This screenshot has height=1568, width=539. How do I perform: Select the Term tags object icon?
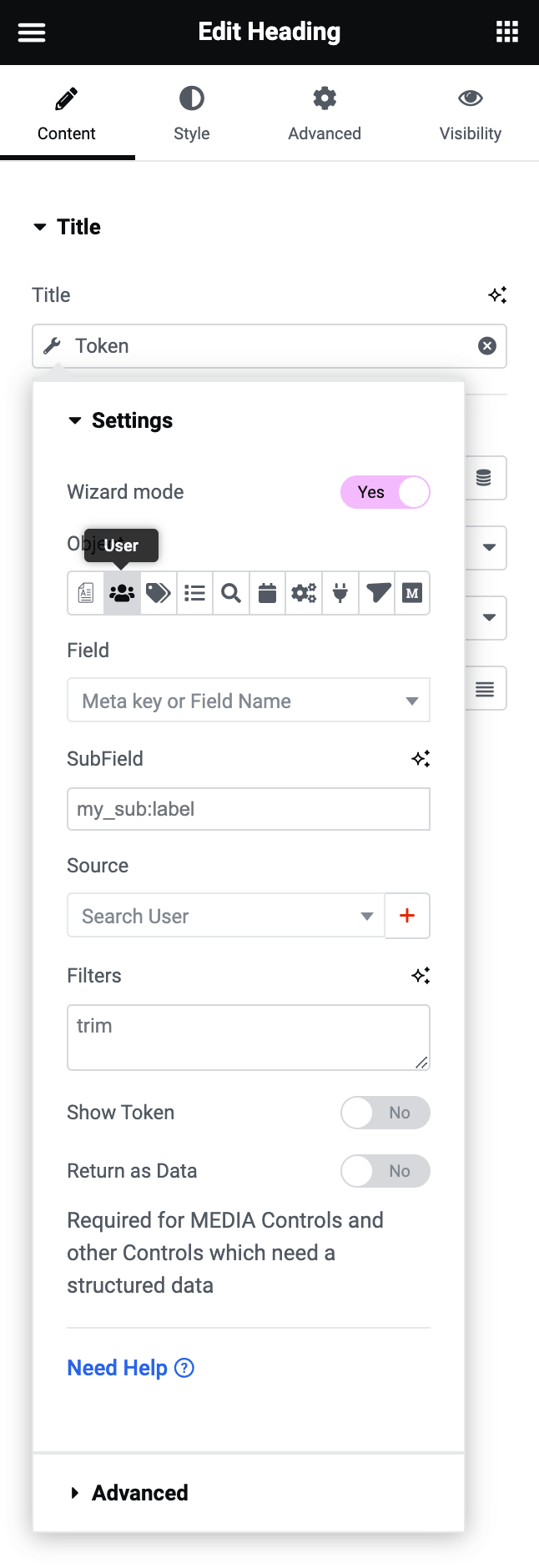point(159,593)
